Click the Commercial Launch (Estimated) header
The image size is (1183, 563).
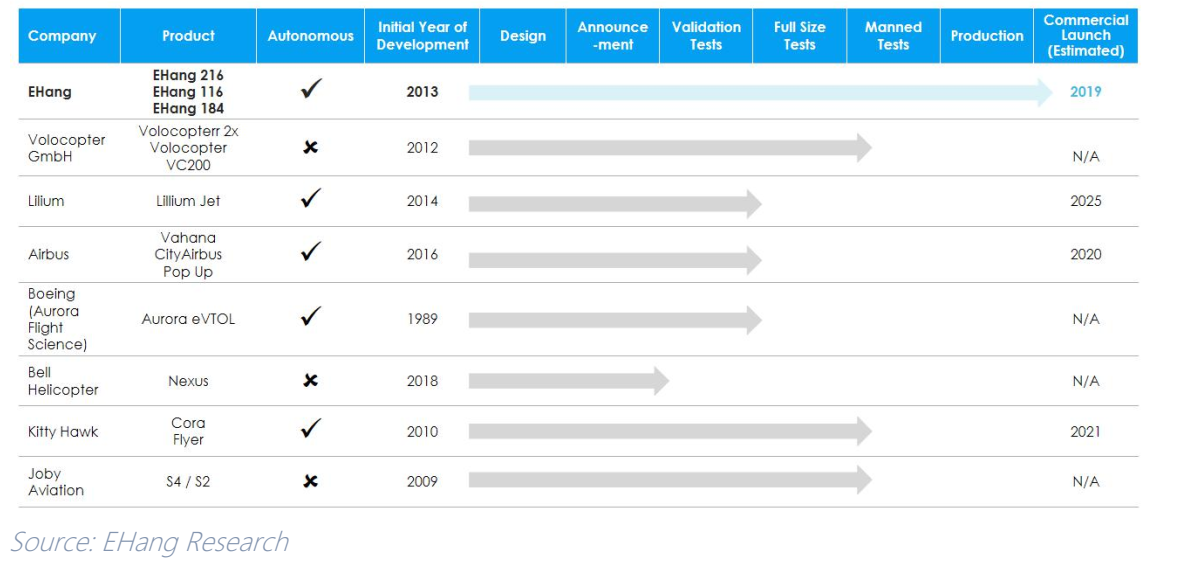(1085, 36)
